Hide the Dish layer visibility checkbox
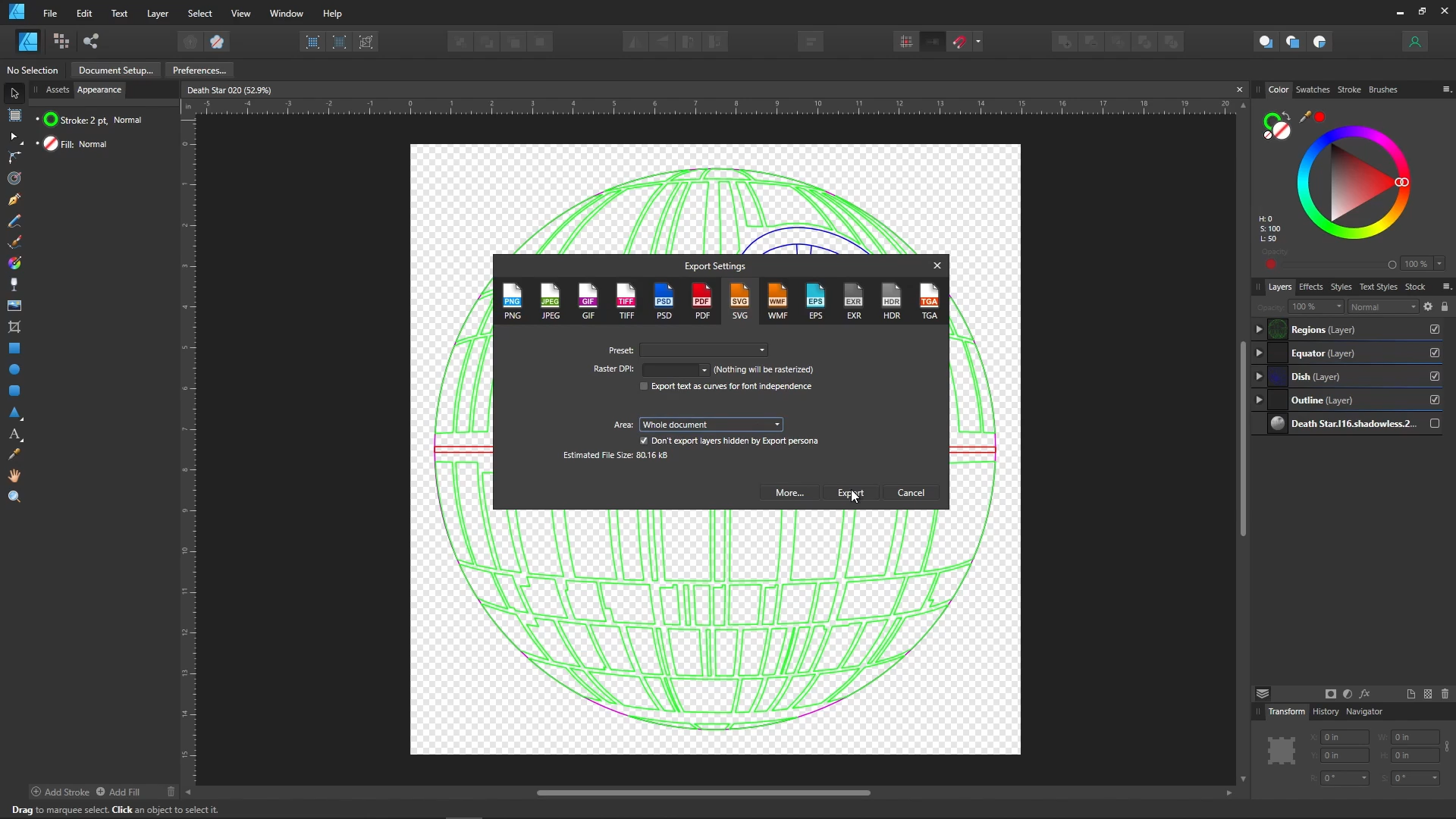 (1434, 376)
